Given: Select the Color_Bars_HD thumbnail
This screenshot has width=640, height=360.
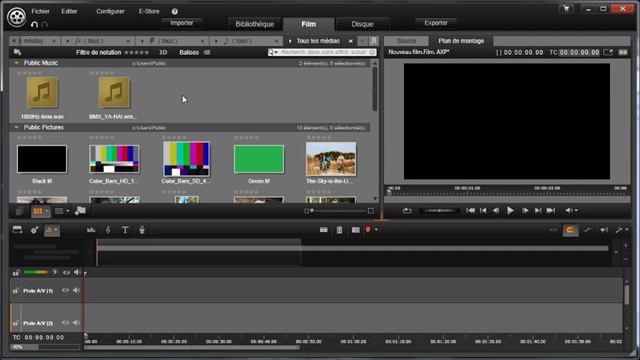Looking at the screenshot, I should [114, 159].
